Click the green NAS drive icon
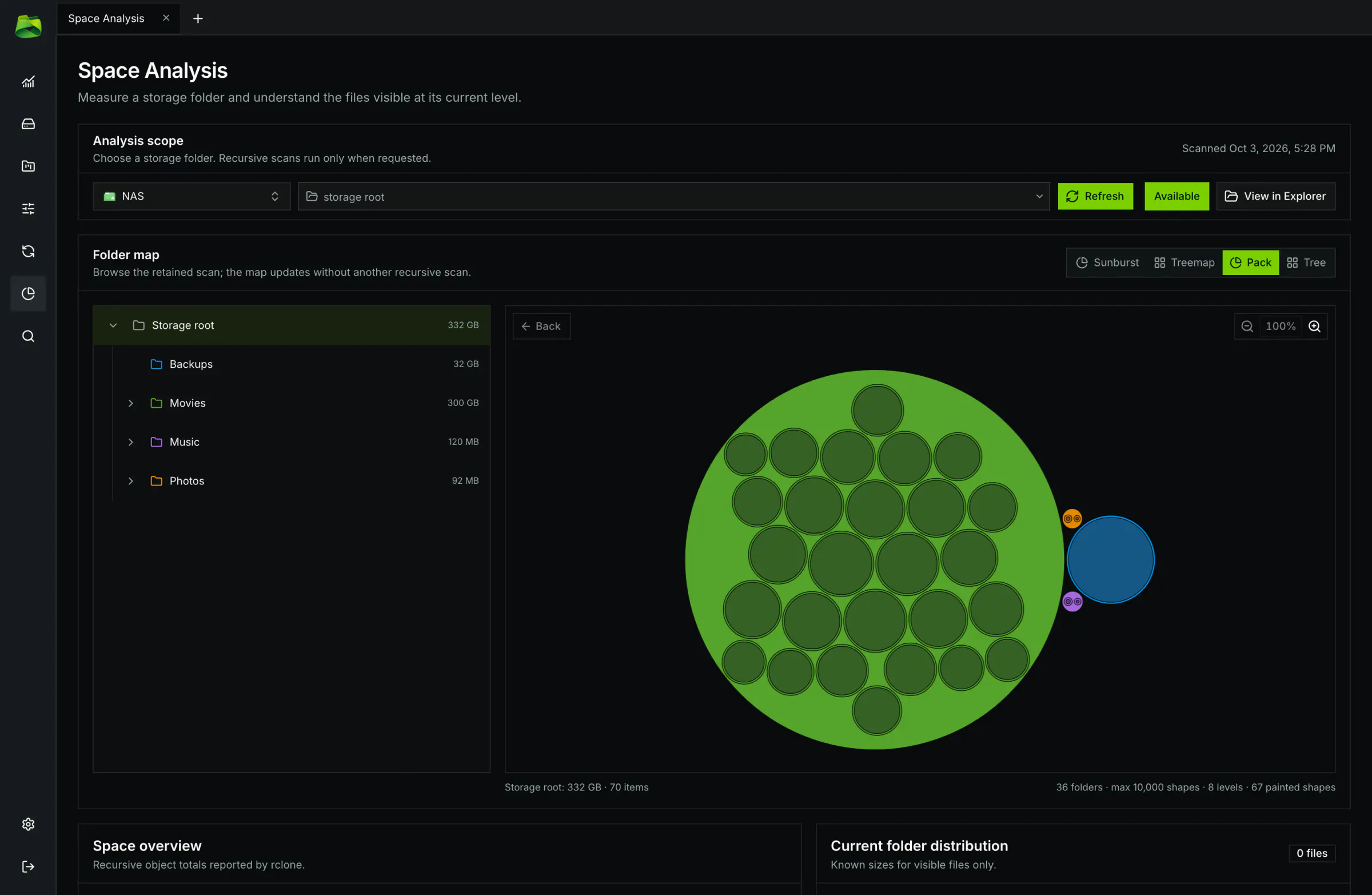1372x895 pixels. (109, 197)
